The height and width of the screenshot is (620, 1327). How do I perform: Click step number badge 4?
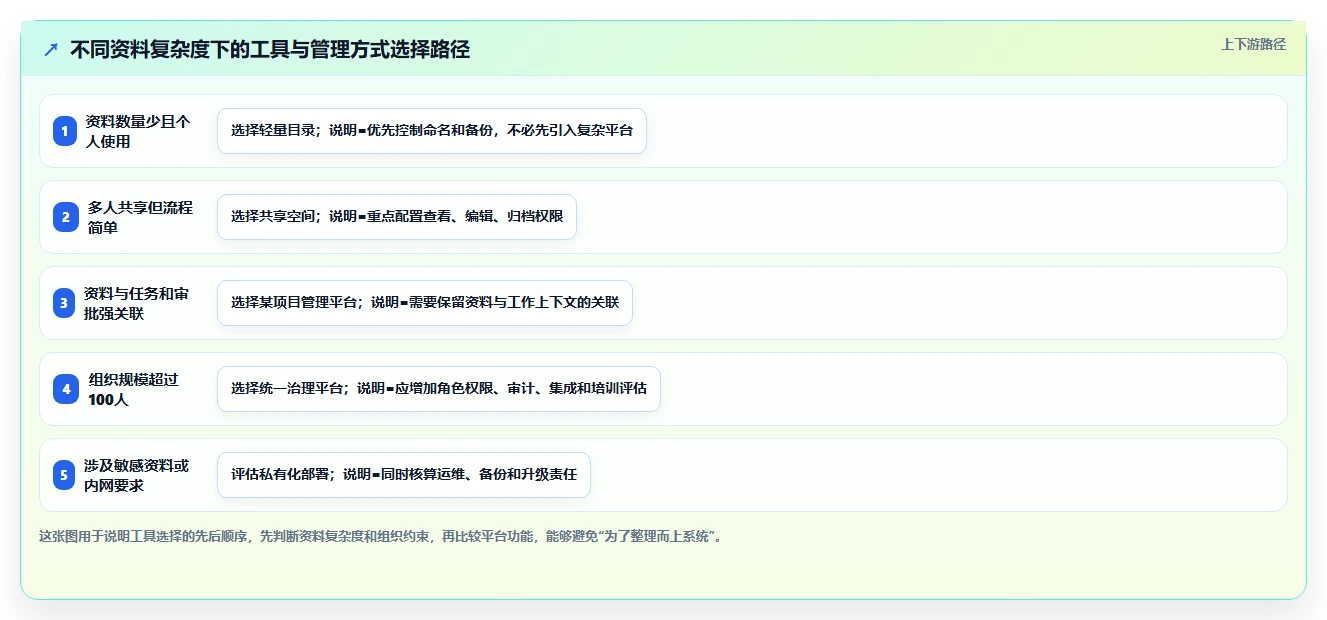[x=64, y=389]
